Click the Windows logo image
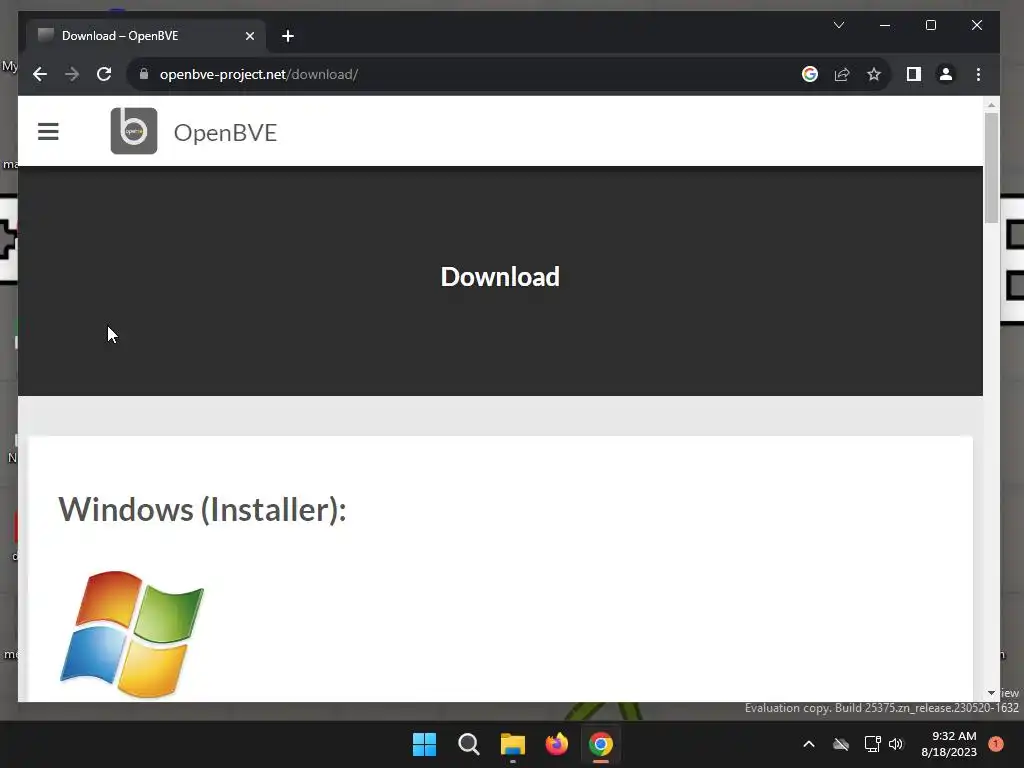 (x=132, y=634)
